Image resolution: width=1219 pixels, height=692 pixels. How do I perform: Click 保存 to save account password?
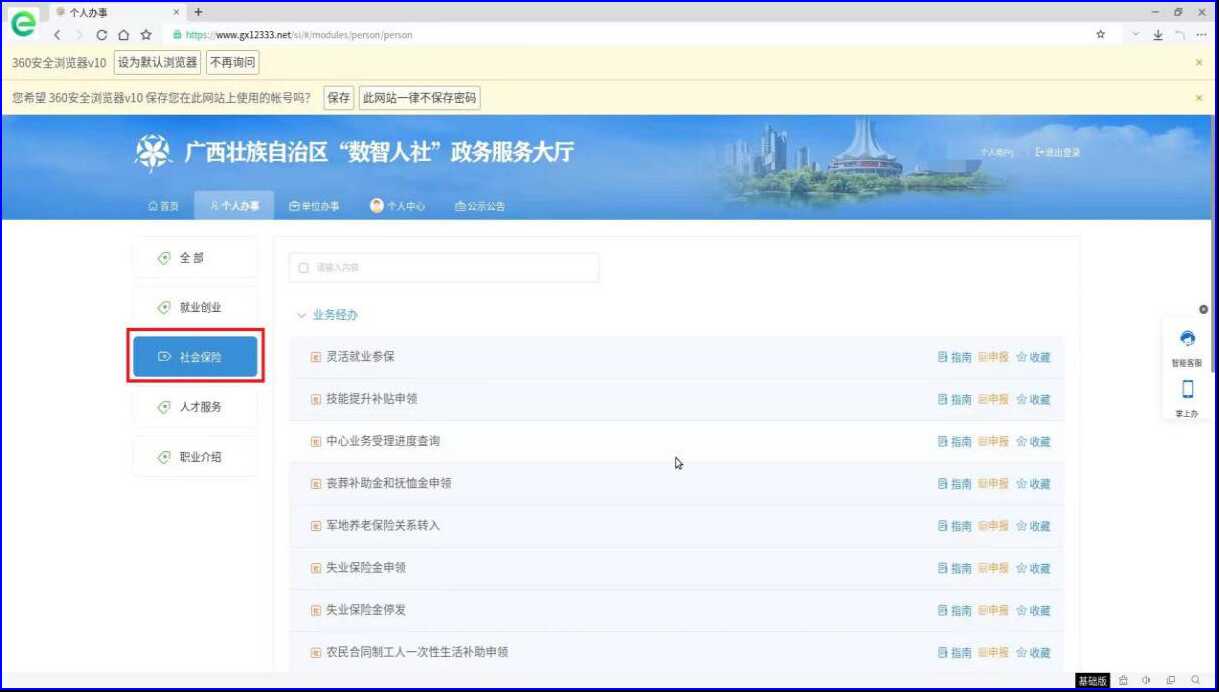click(x=339, y=98)
